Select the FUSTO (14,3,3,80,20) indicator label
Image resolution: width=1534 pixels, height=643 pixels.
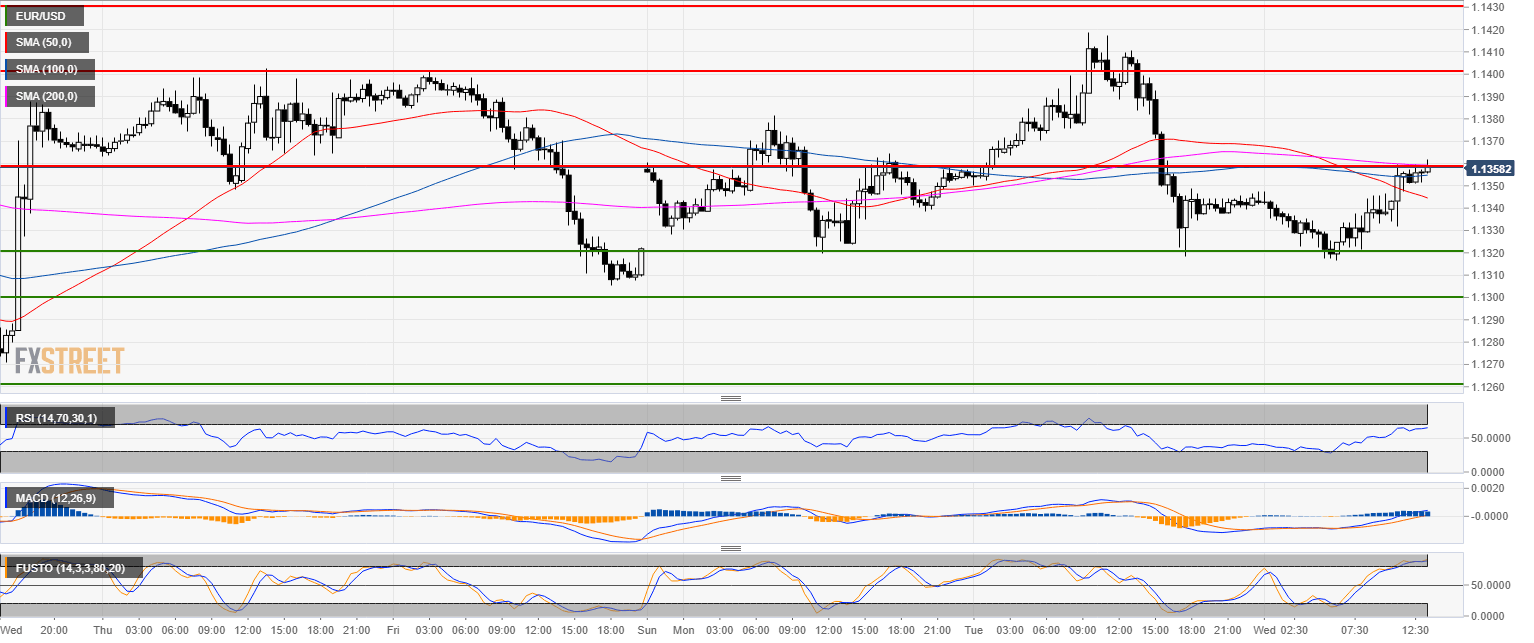pos(72,568)
